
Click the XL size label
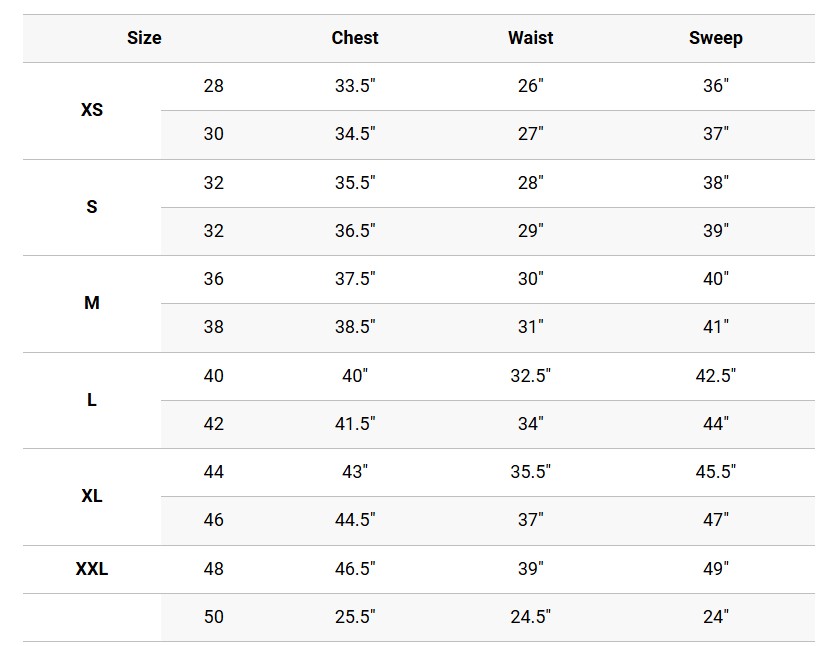click(92, 496)
